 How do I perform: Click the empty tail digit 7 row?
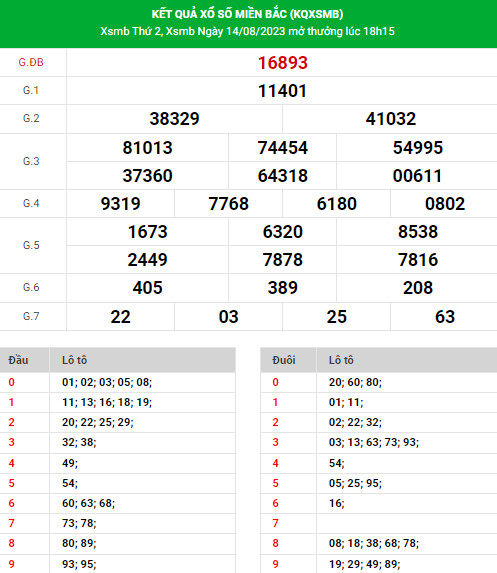pyautogui.click(x=379, y=523)
